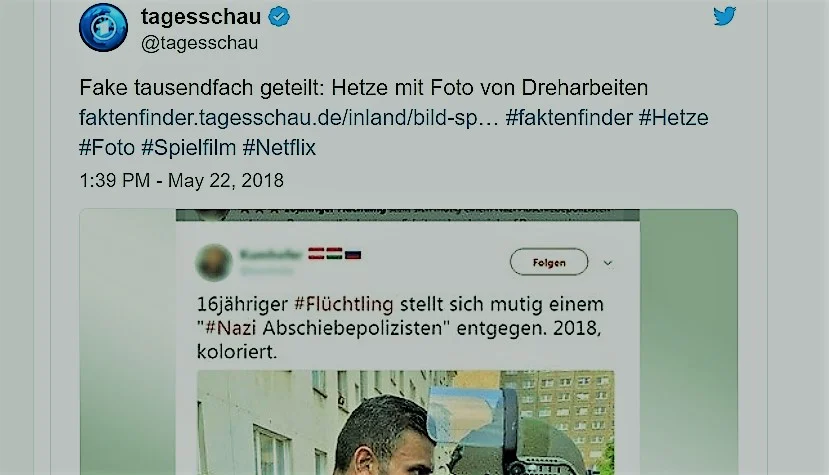Select the #faktenfinder hashtag
This screenshot has width=829, height=475.
pyautogui.click(x=569, y=117)
